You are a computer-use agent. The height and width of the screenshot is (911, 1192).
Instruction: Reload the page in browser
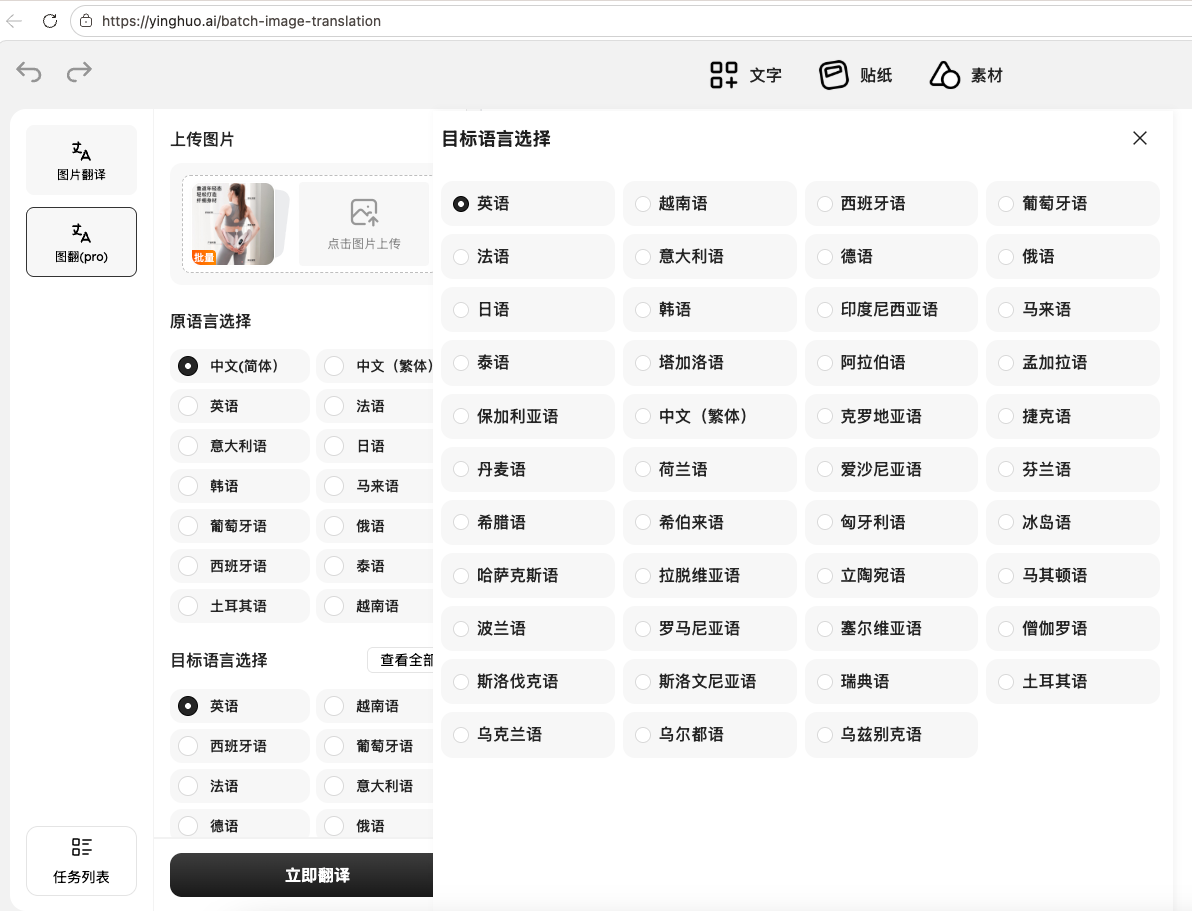coord(50,21)
